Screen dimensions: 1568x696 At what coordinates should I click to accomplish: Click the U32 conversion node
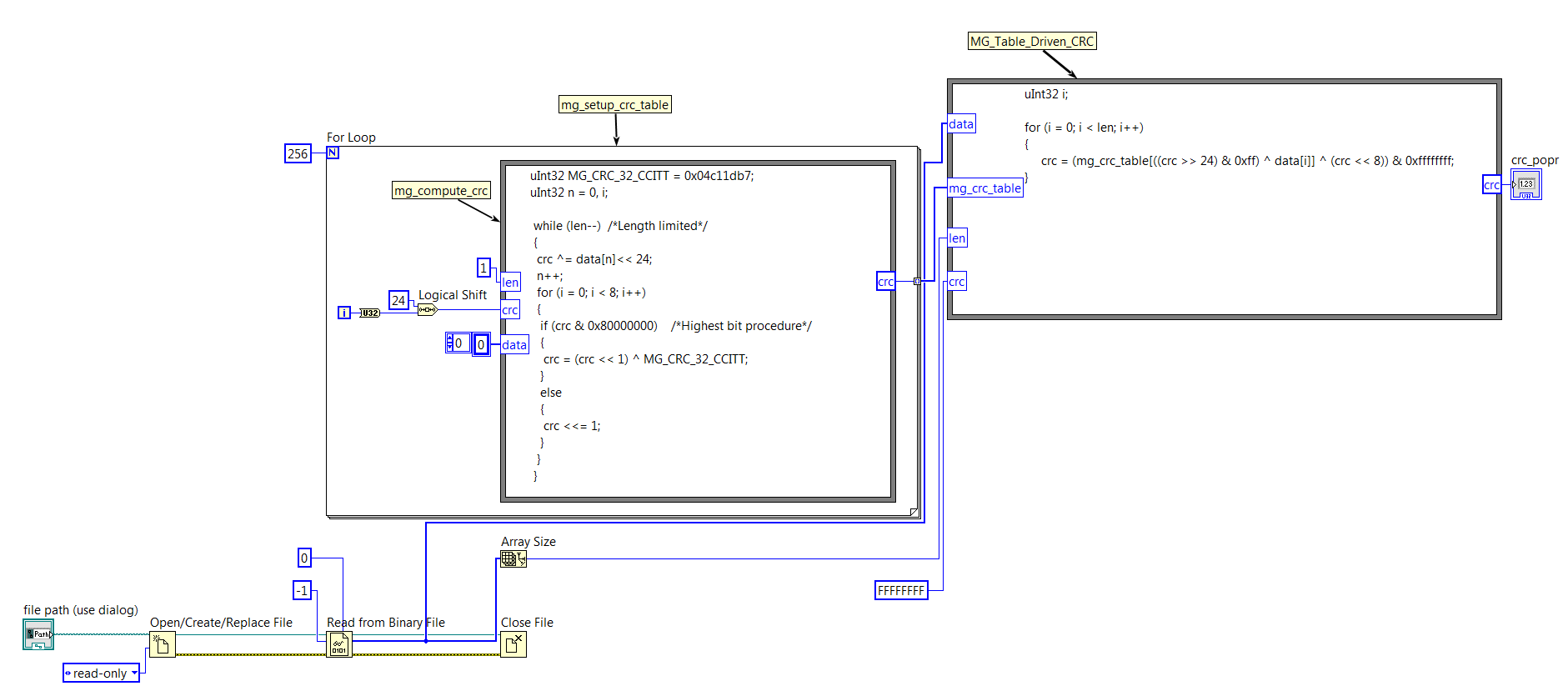pos(369,313)
